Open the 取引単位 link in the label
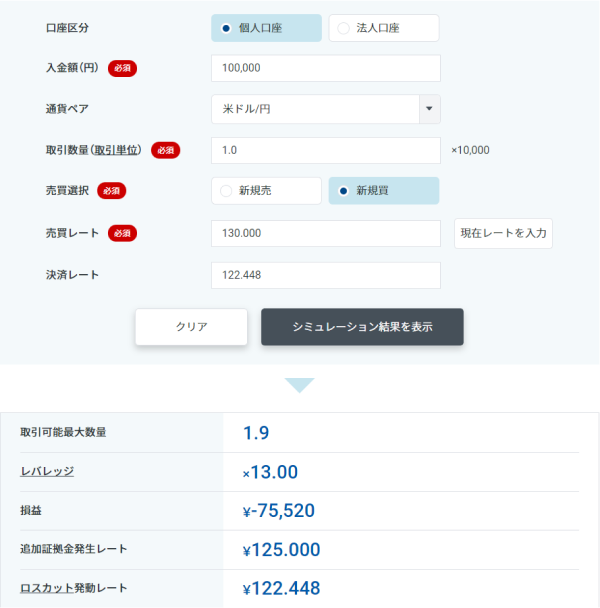 pos(116,150)
